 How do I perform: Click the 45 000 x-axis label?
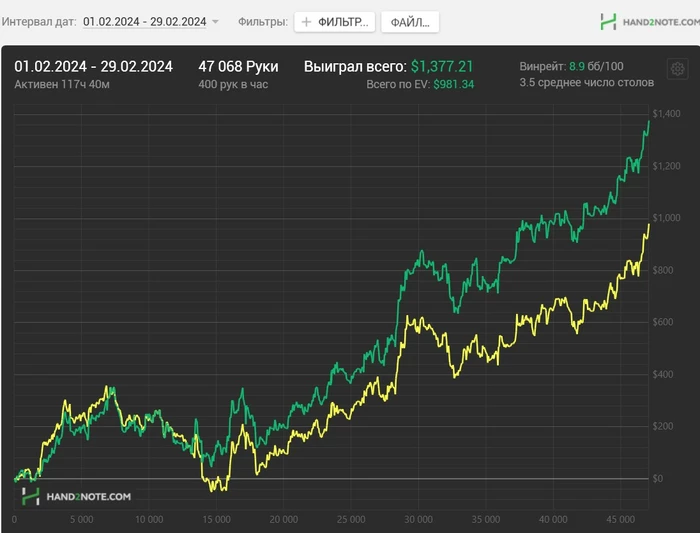pyautogui.click(x=621, y=520)
